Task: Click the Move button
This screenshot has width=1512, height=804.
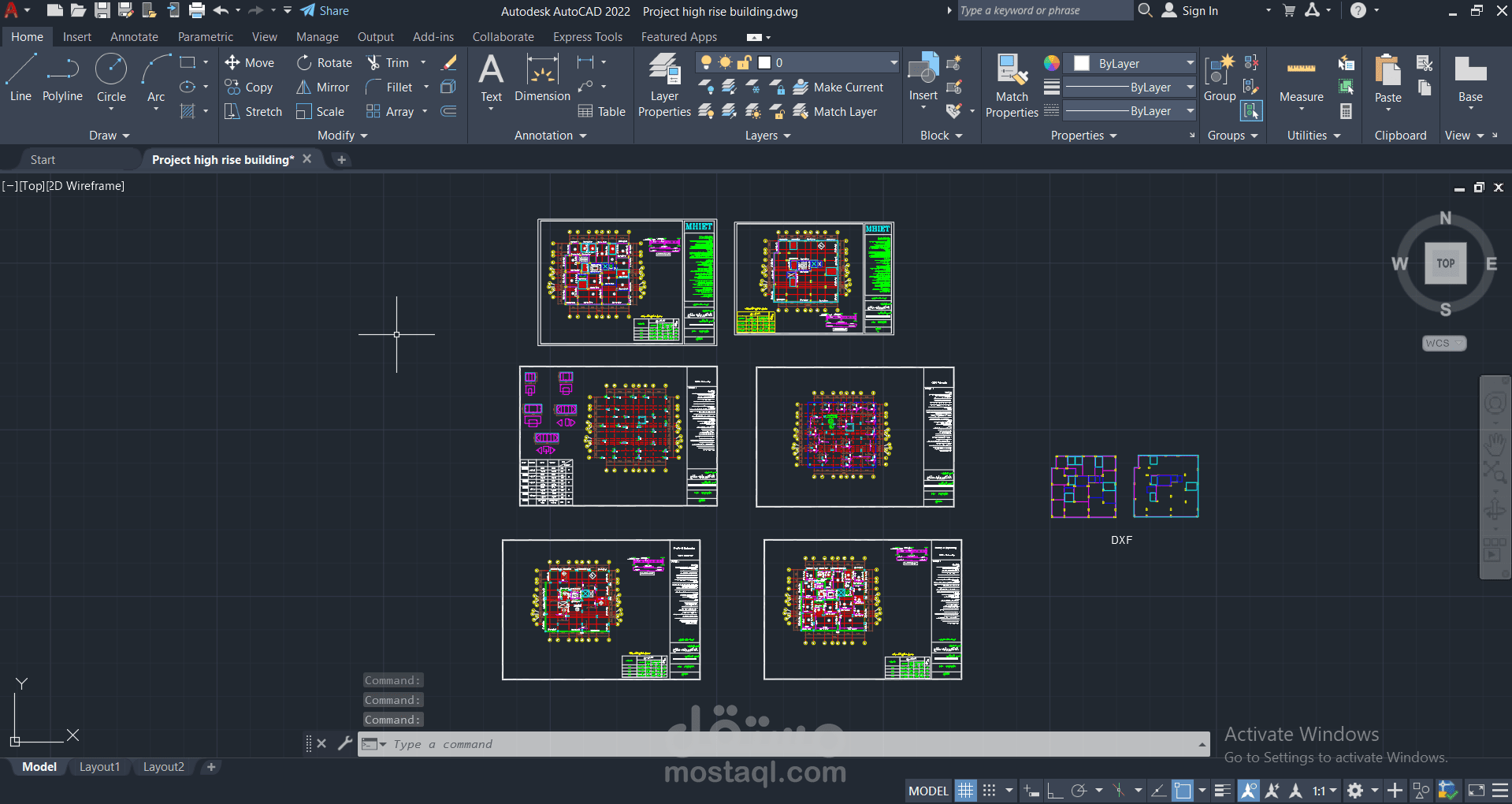Action: pos(249,62)
